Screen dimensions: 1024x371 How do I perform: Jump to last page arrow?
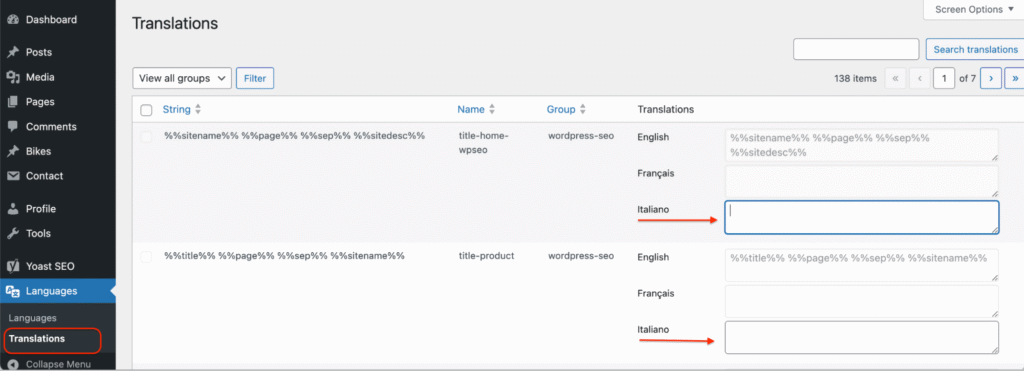tap(1014, 78)
